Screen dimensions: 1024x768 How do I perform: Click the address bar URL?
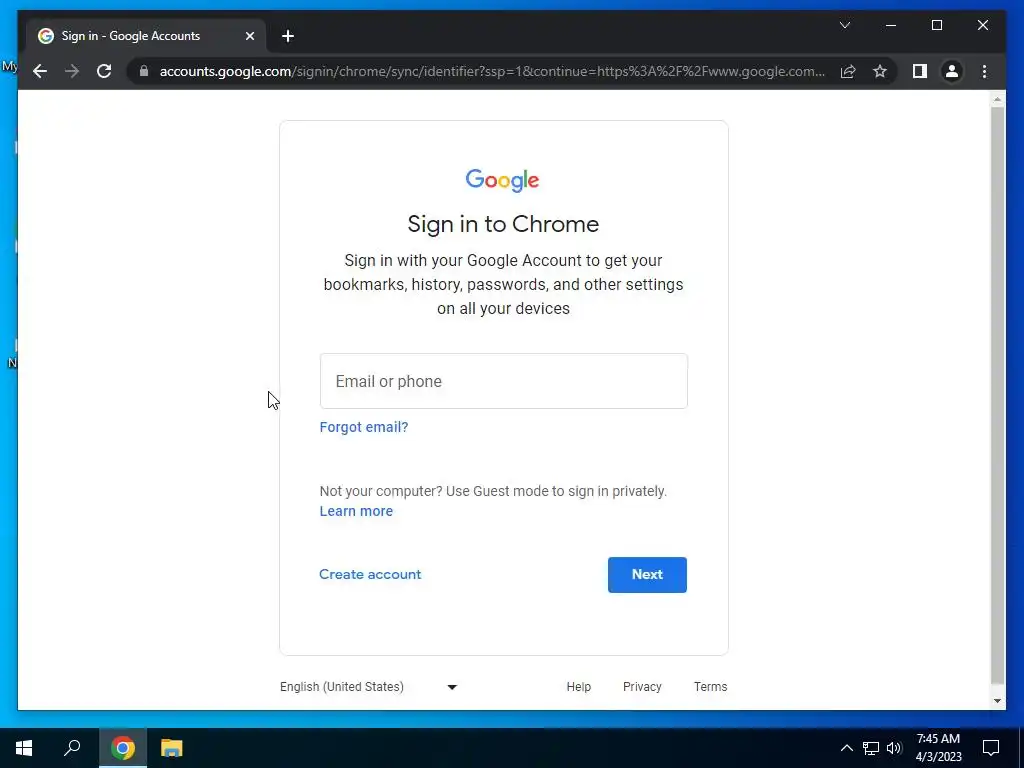tap(492, 71)
